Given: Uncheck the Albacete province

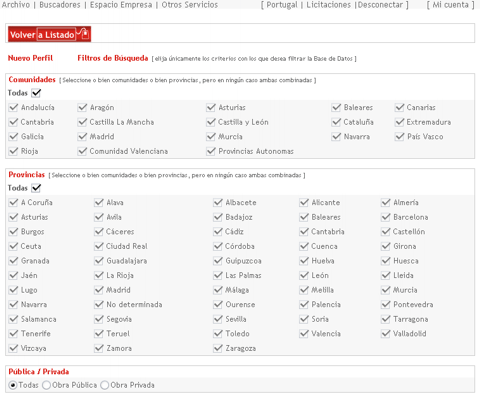Looking at the screenshot, I should coord(218,202).
